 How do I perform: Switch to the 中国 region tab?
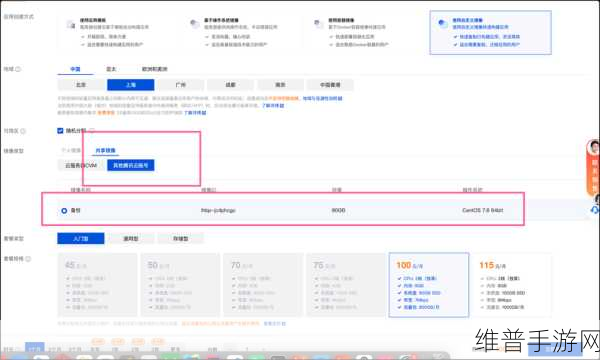tap(75, 69)
